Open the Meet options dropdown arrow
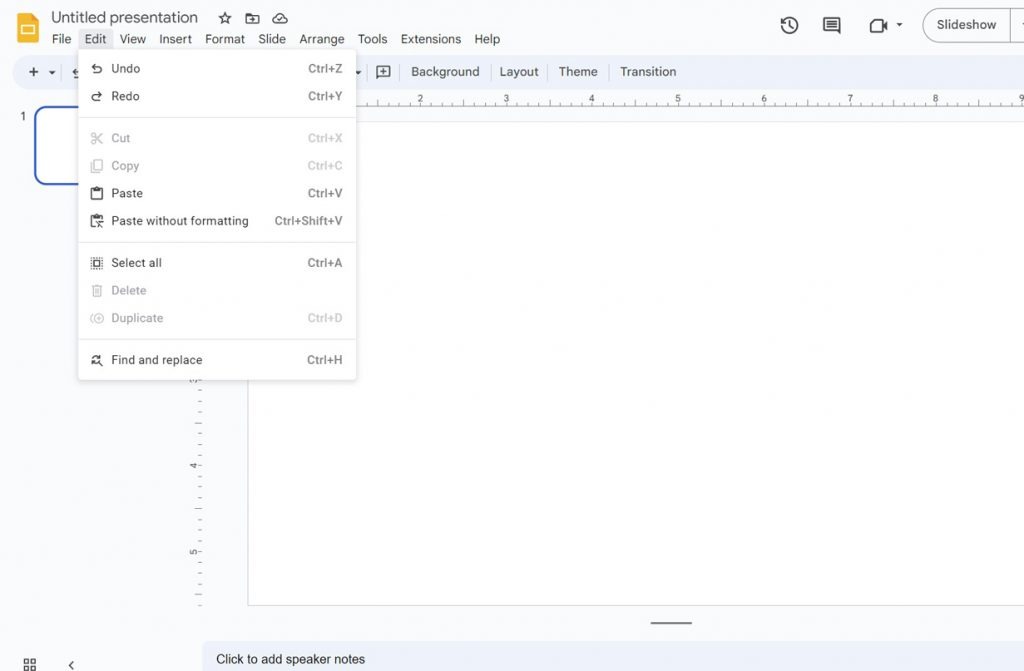The width and height of the screenshot is (1024, 671). tap(898, 27)
